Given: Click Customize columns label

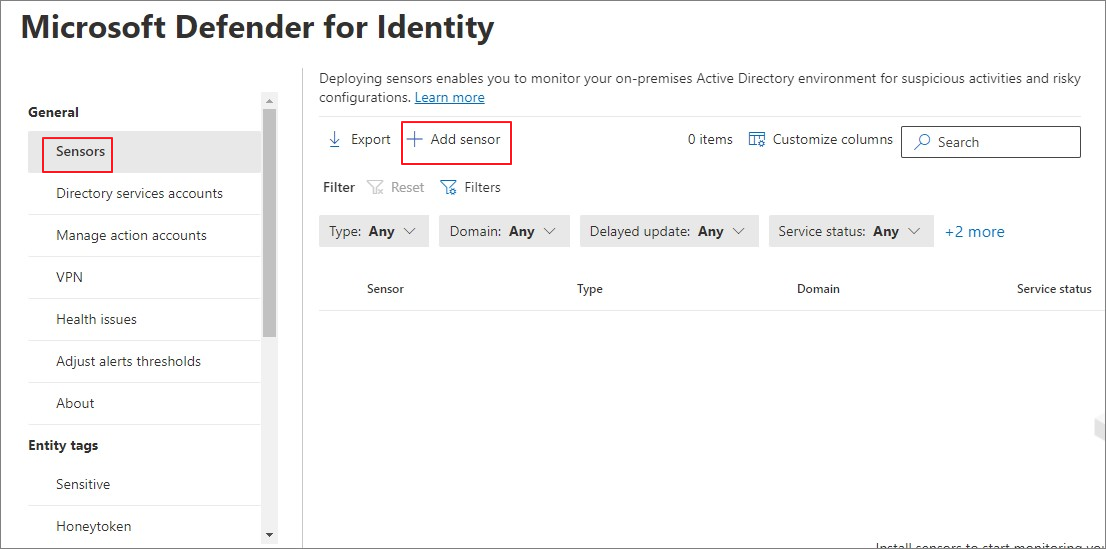Looking at the screenshot, I should pyautogui.click(x=833, y=140).
